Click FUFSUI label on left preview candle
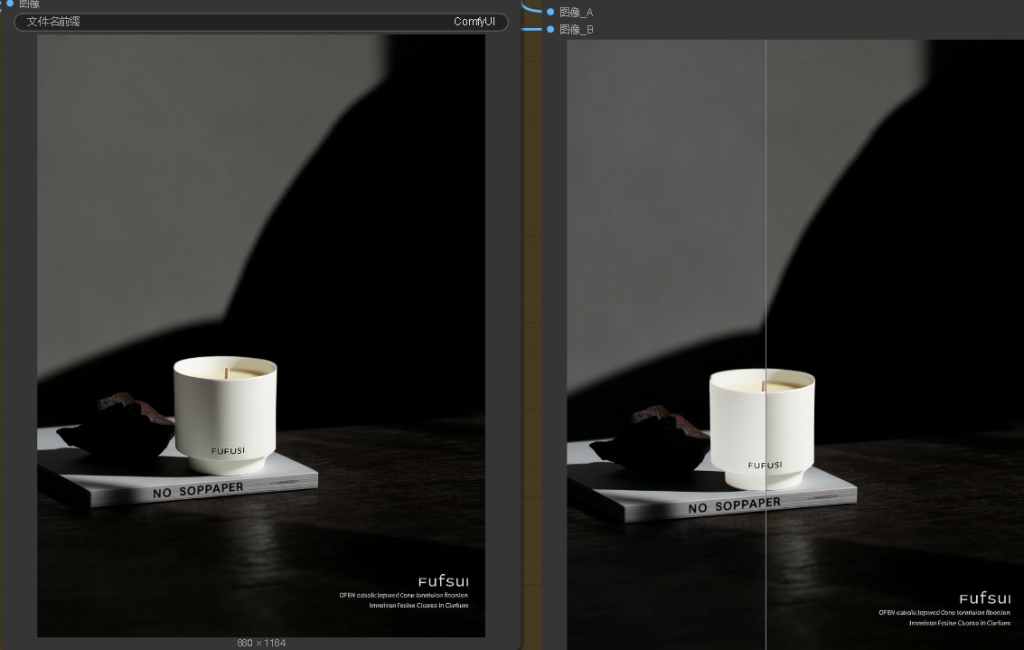The image size is (1024, 650). [228, 451]
